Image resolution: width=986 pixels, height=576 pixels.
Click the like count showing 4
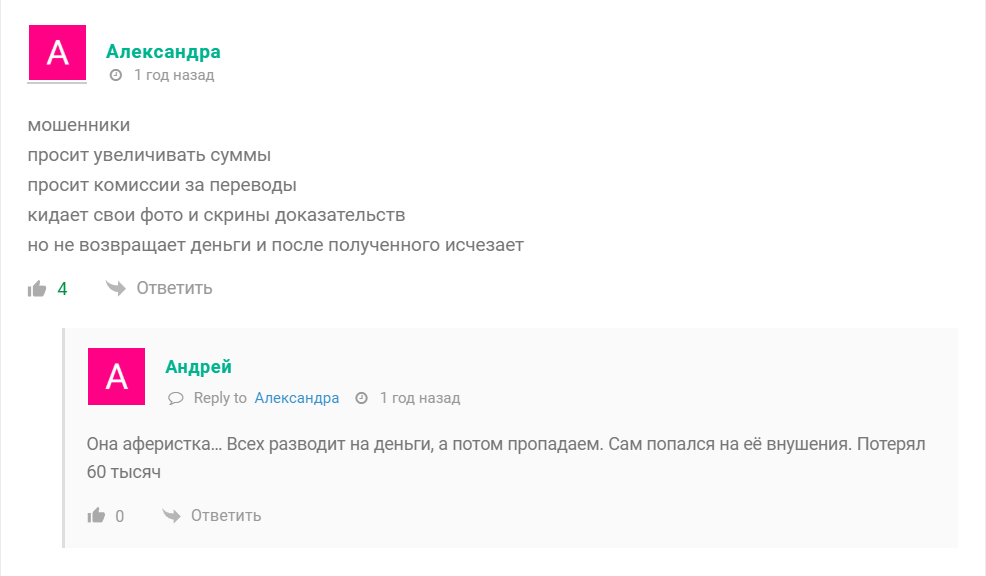pyautogui.click(x=61, y=288)
